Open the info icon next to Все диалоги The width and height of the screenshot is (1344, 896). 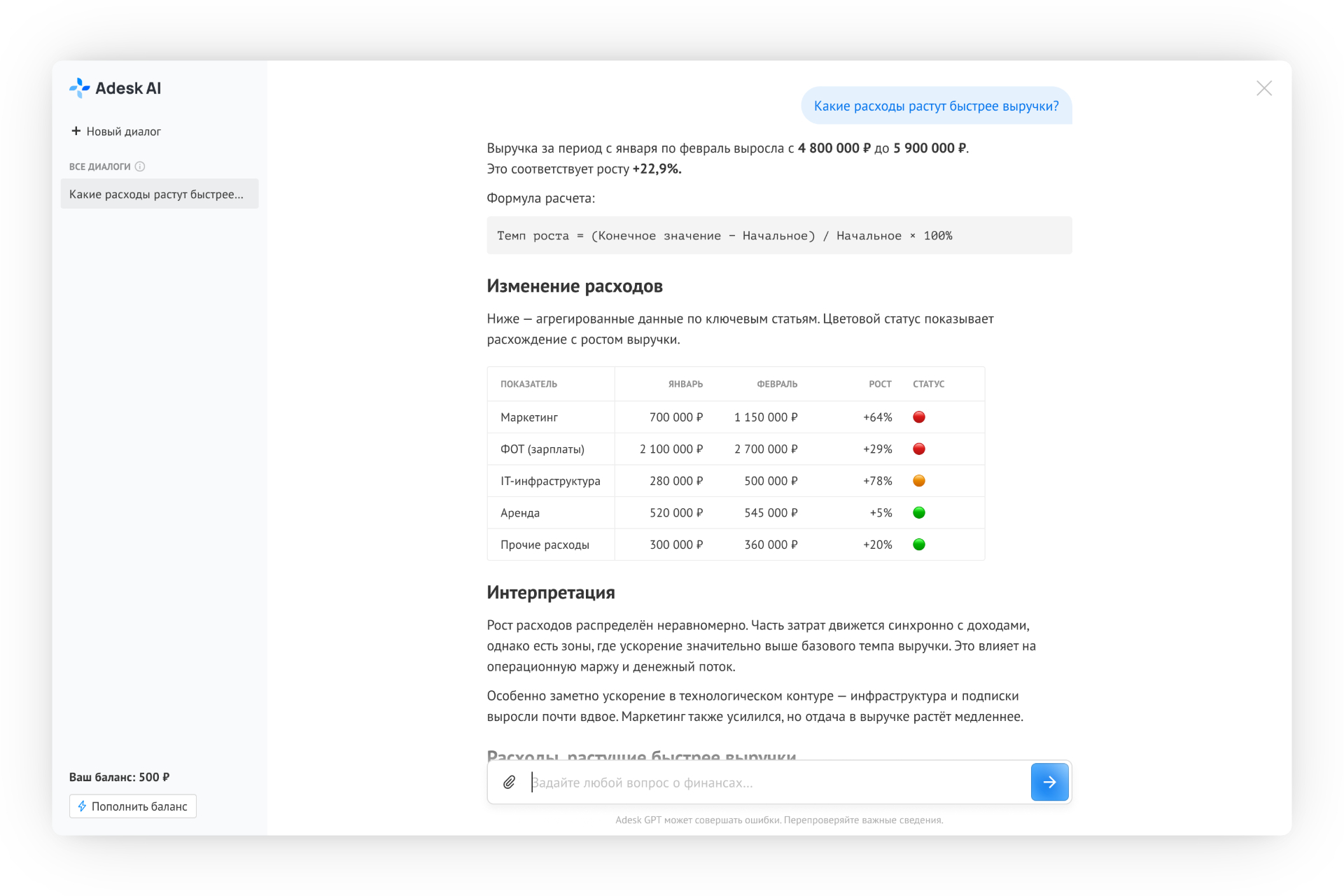click(x=140, y=167)
